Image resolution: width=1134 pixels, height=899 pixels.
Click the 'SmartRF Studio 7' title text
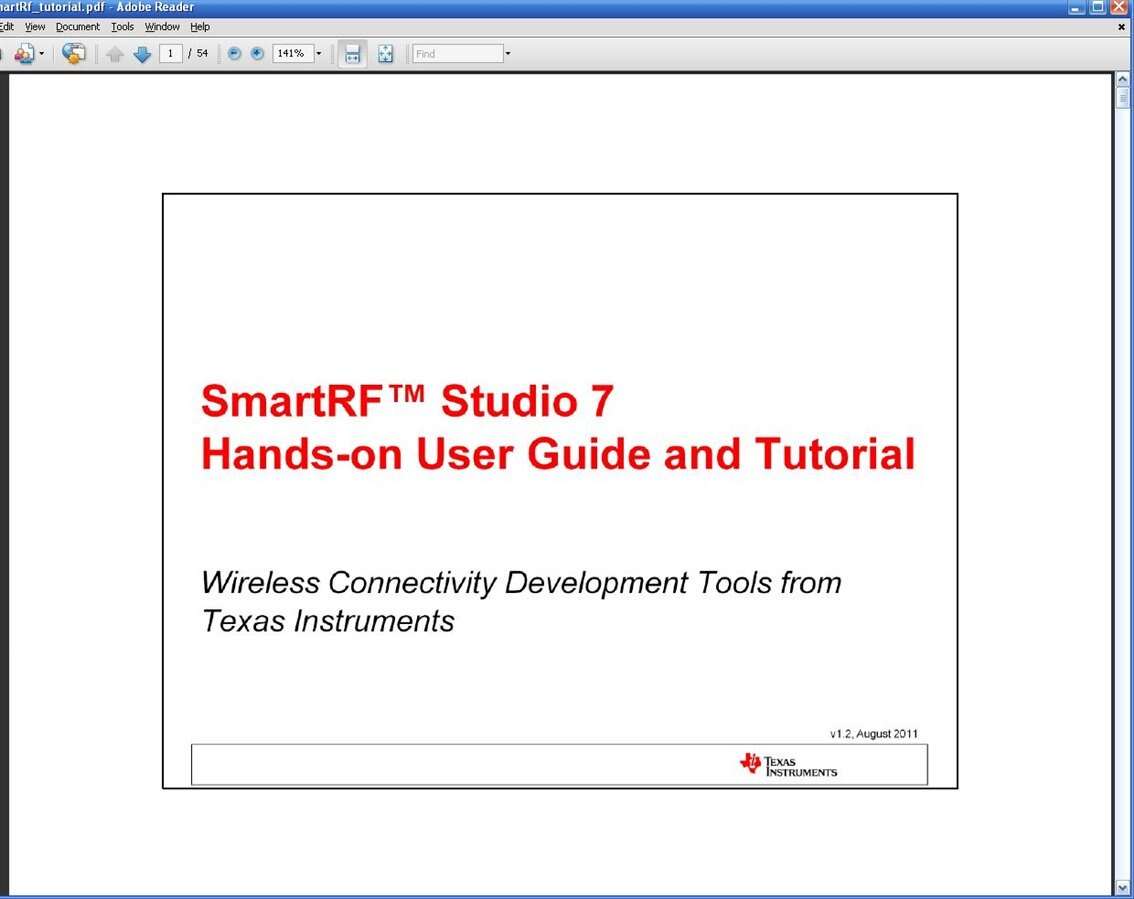click(407, 401)
